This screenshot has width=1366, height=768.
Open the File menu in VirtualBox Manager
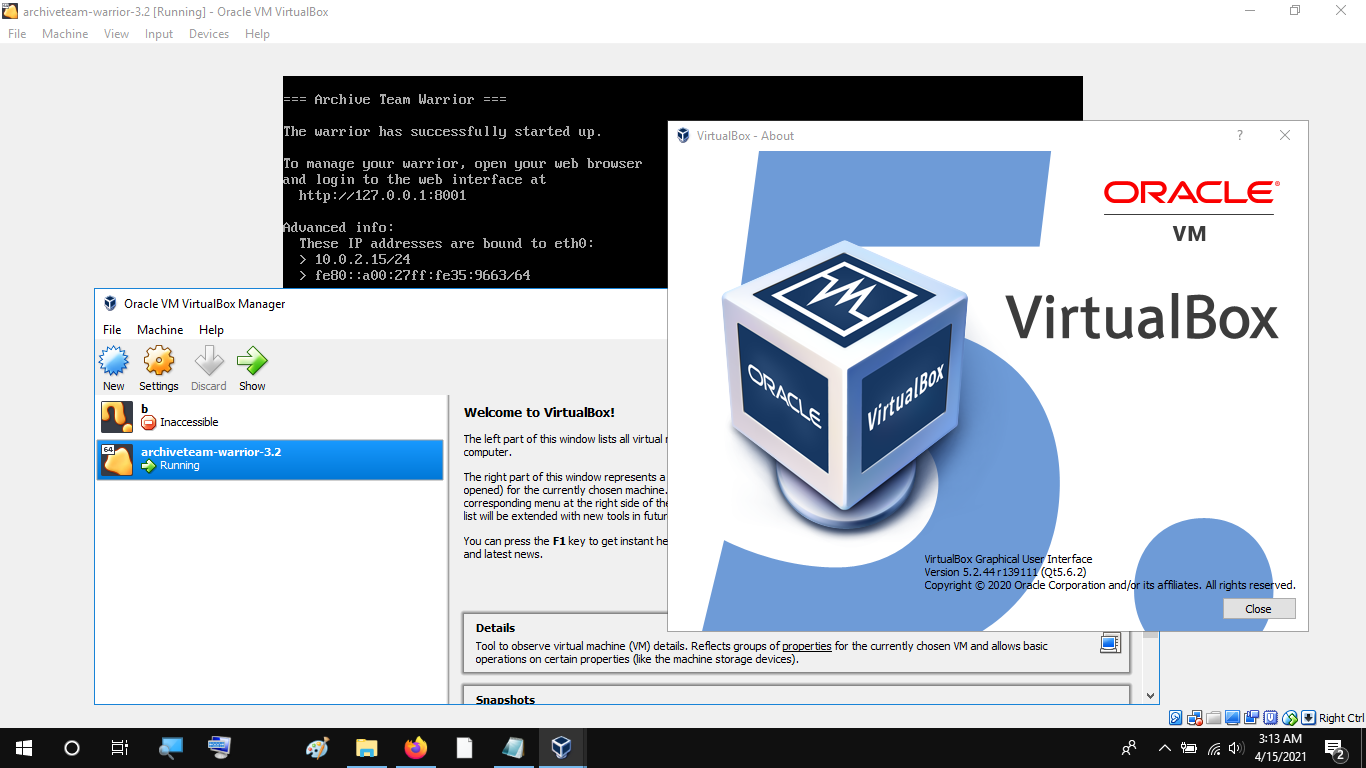[112, 329]
